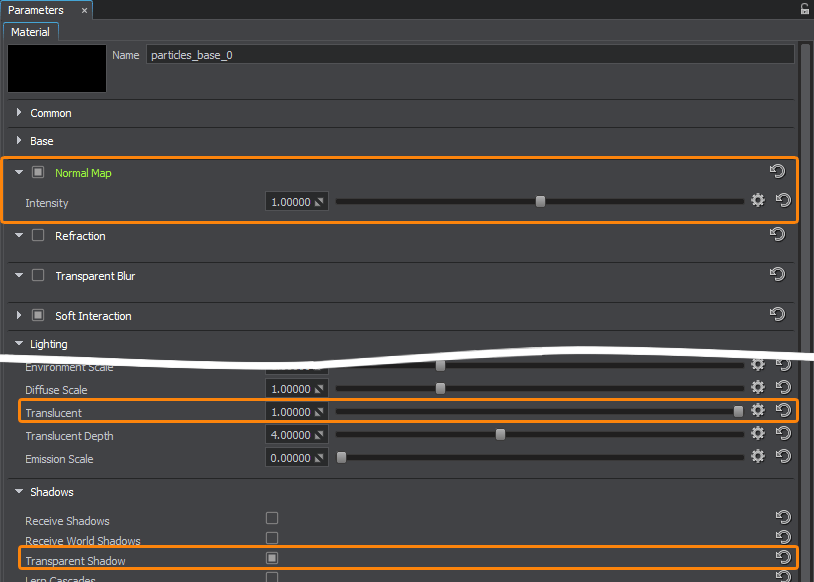The height and width of the screenshot is (582, 814).
Task: Click the Diffuse Scale value field
Action: tap(296, 389)
